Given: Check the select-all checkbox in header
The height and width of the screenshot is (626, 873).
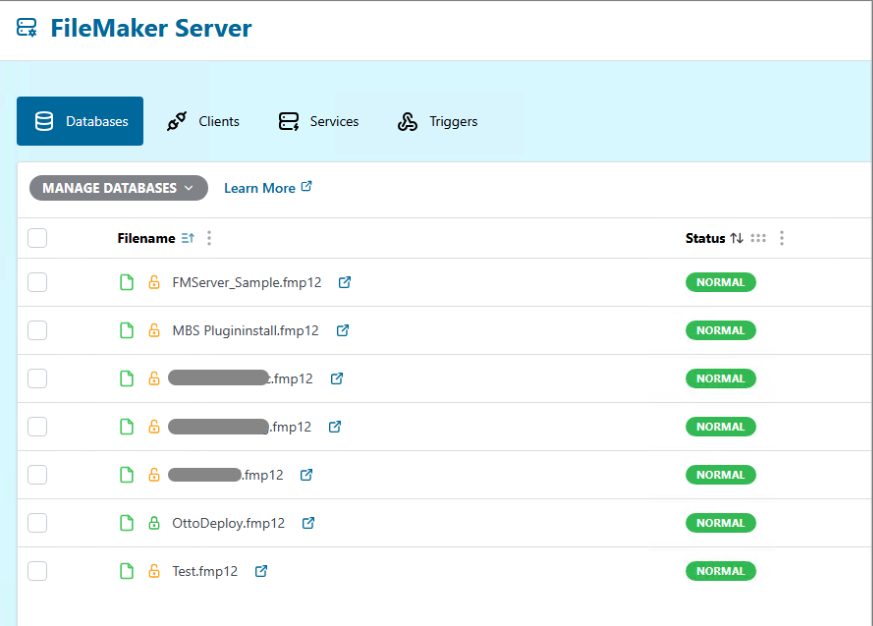Looking at the screenshot, I should [x=37, y=238].
